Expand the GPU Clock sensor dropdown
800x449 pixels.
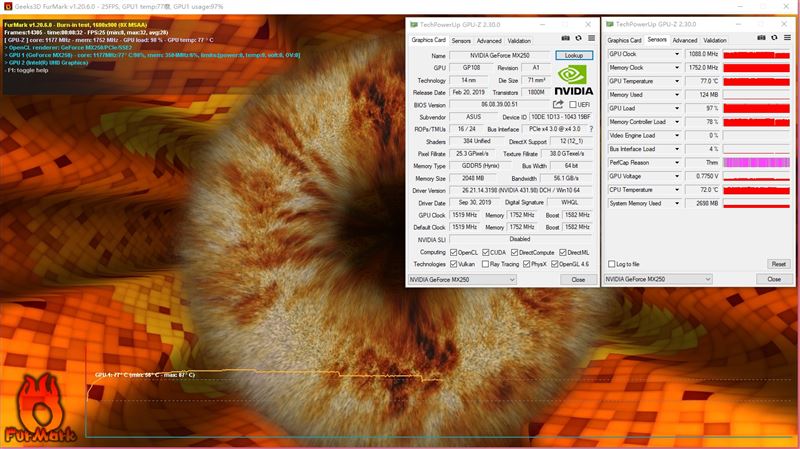point(677,54)
